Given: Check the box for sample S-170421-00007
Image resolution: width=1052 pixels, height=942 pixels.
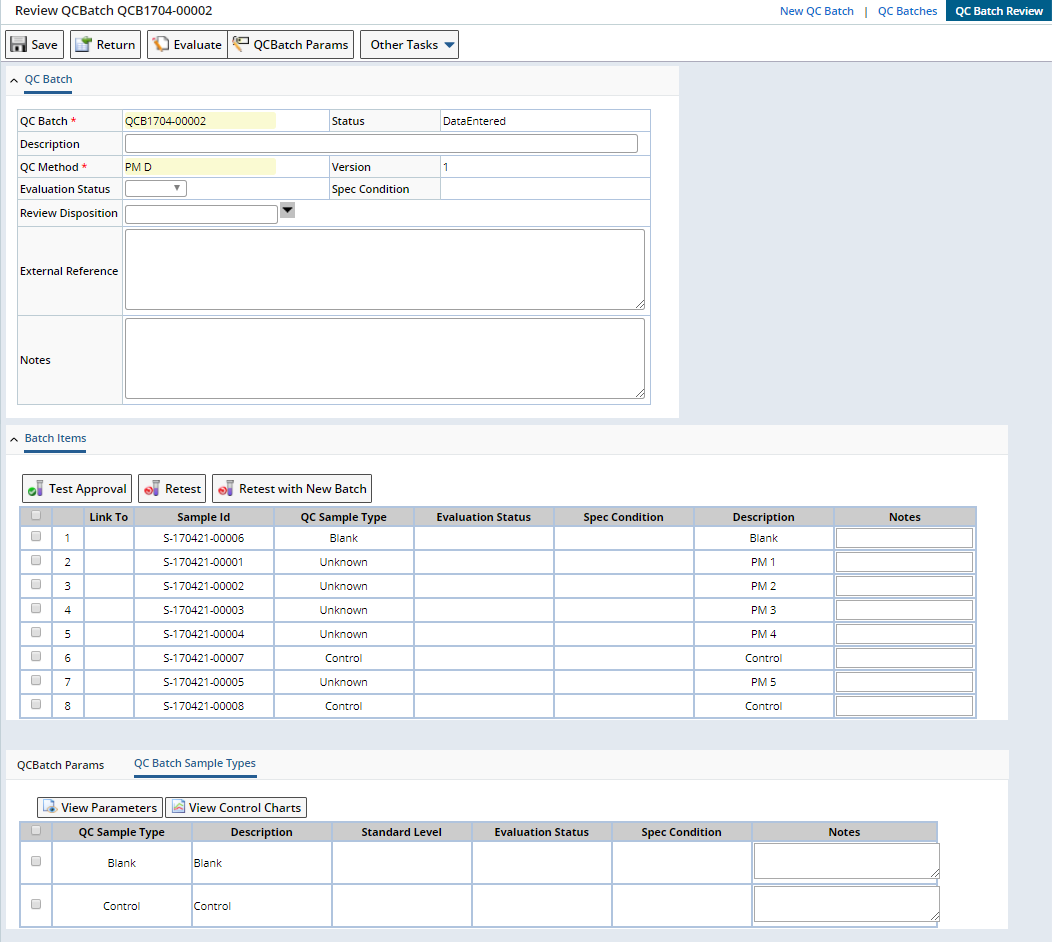Looking at the screenshot, I should click(x=36, y=657).
